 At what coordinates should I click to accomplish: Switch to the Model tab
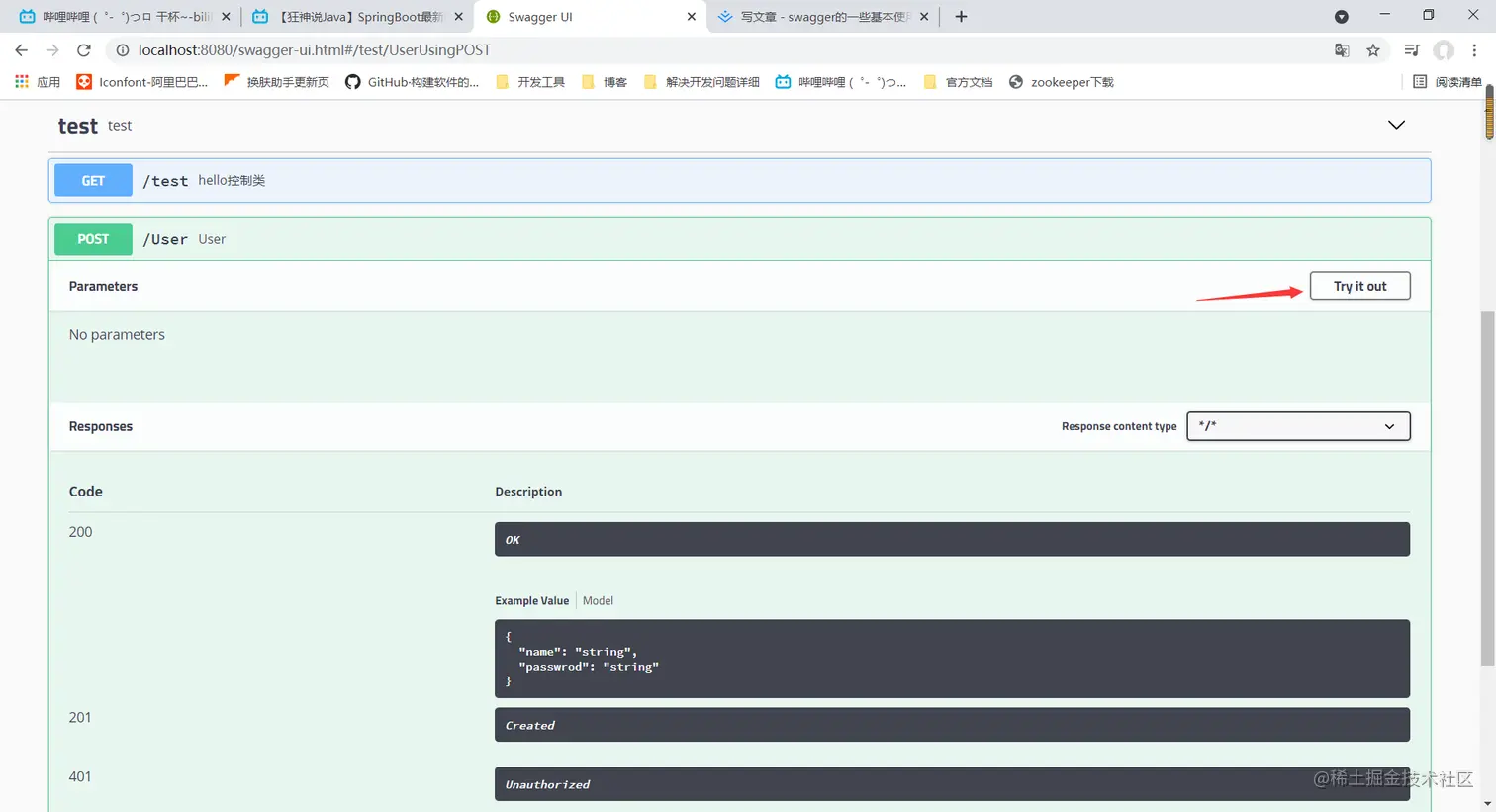coord(598,600)
